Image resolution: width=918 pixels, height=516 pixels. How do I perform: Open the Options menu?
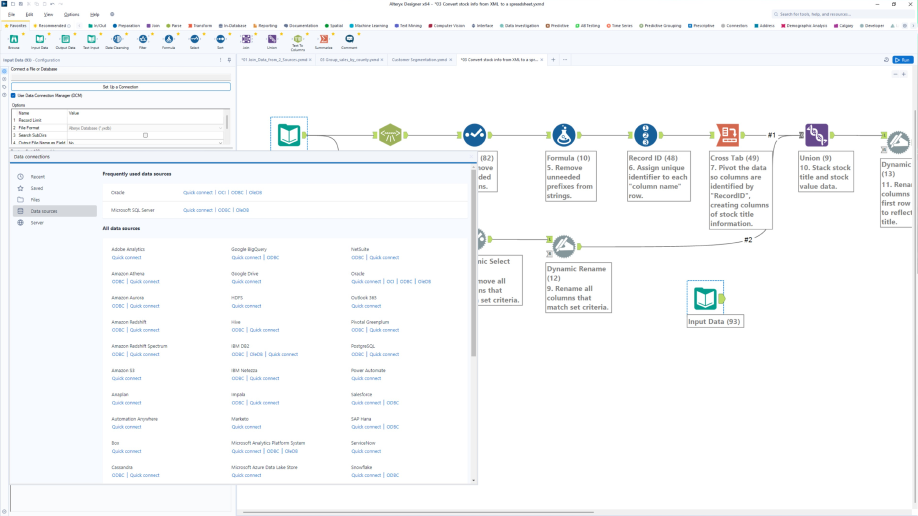point(71,15)
